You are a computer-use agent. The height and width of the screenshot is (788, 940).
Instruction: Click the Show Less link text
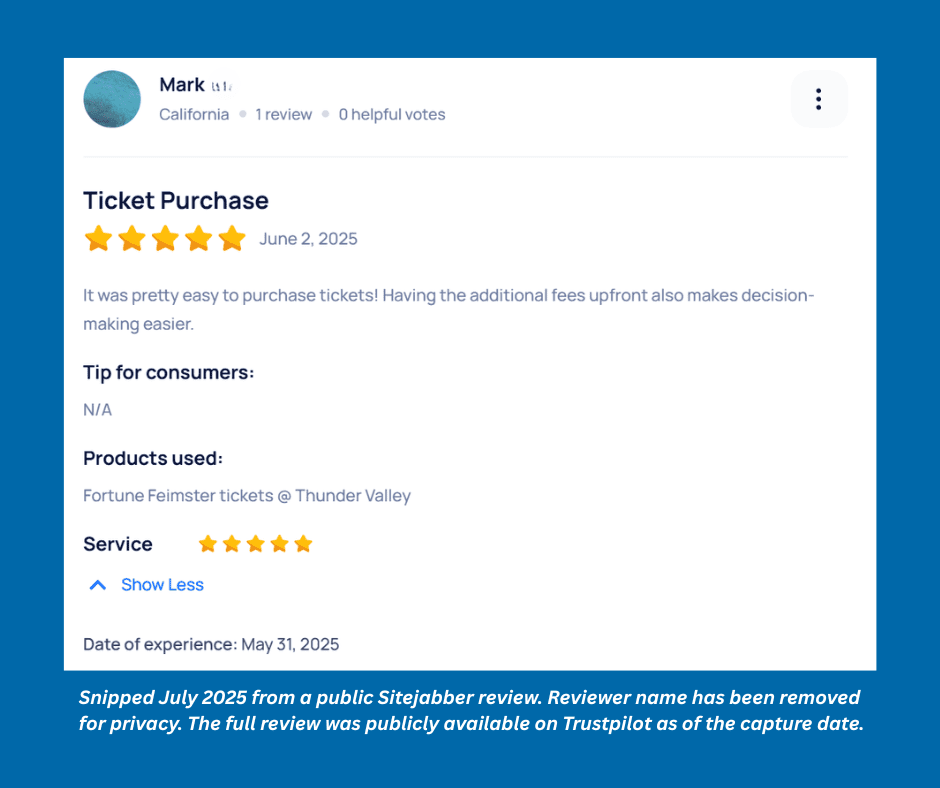(162, 585)
